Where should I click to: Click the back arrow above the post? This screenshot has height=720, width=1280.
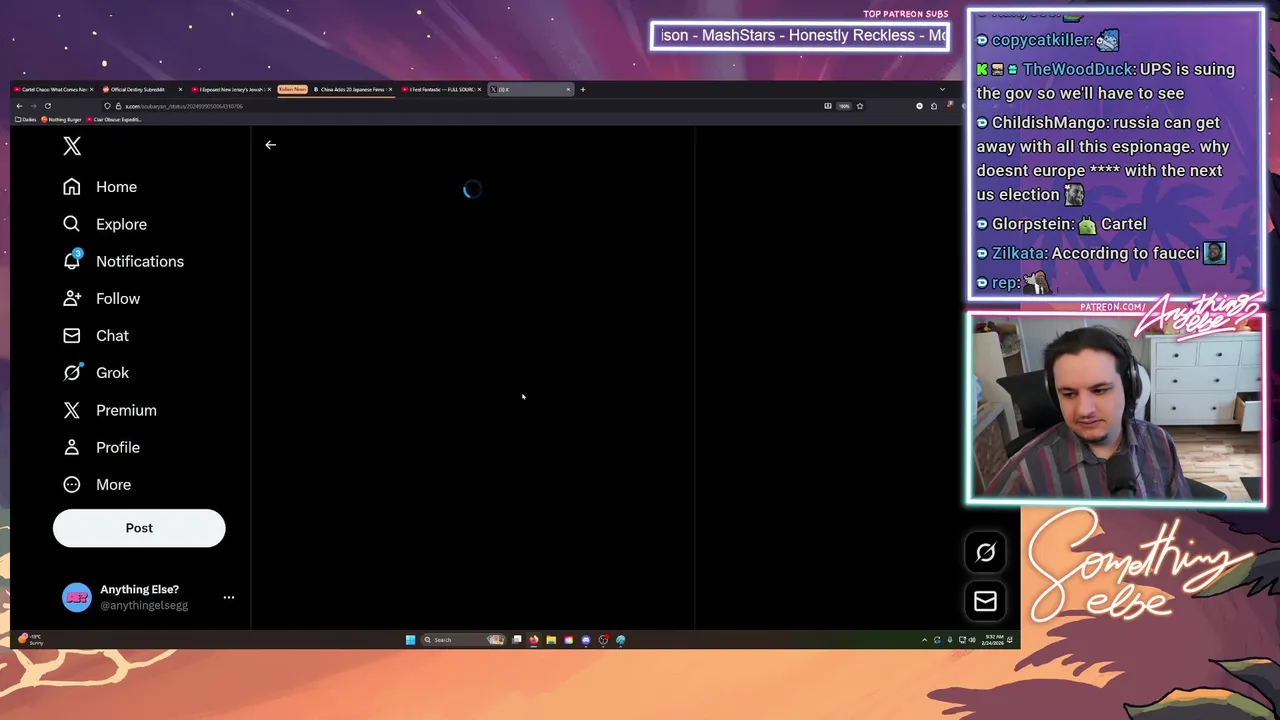pyautogui.click(x=270, y=145)
